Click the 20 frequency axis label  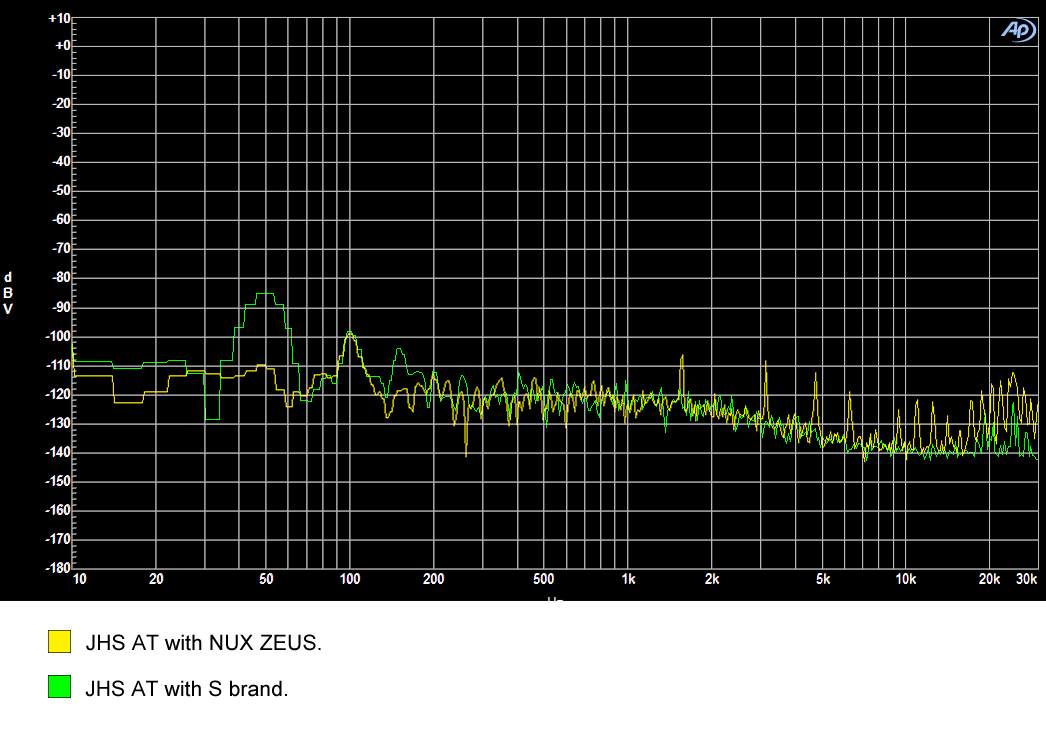click(x=156, y=580)
